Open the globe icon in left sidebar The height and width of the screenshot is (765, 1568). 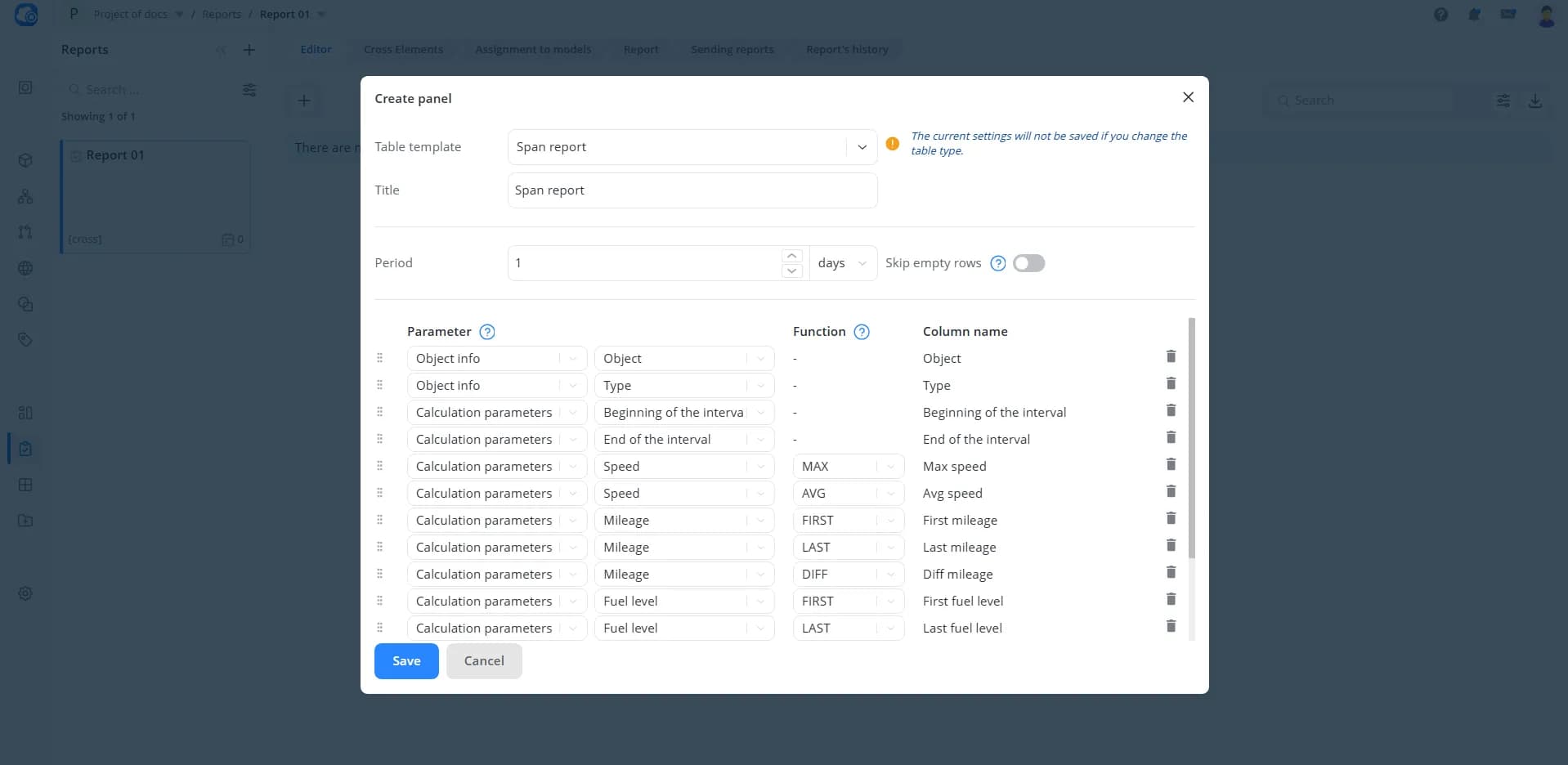[x=25, y=268]
